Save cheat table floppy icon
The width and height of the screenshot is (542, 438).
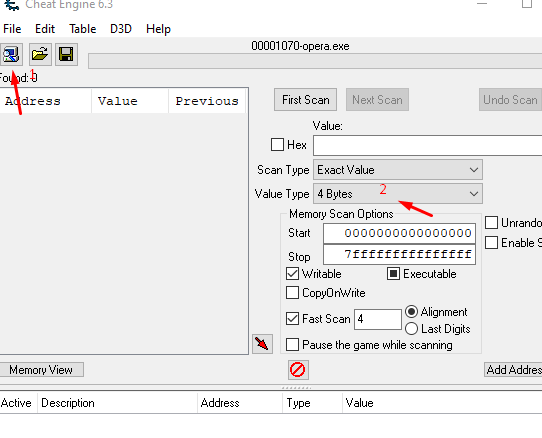(66, 55)
